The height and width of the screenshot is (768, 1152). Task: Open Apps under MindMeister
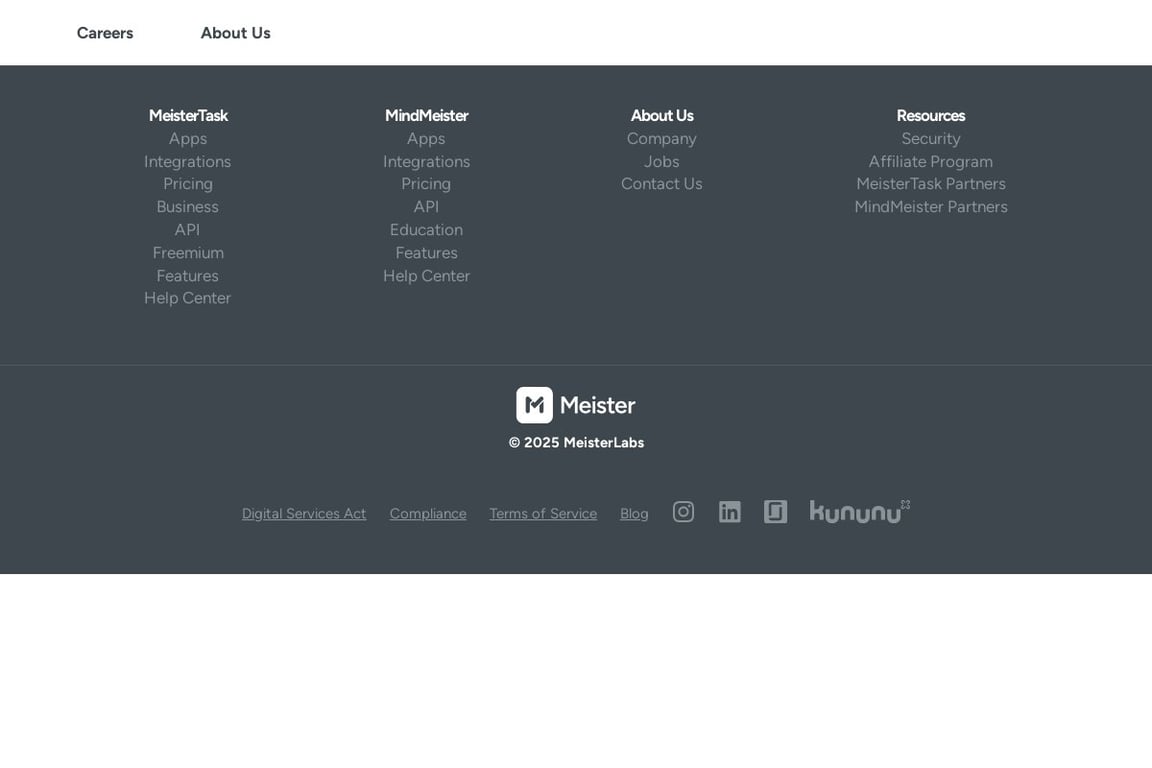[426, 139]
